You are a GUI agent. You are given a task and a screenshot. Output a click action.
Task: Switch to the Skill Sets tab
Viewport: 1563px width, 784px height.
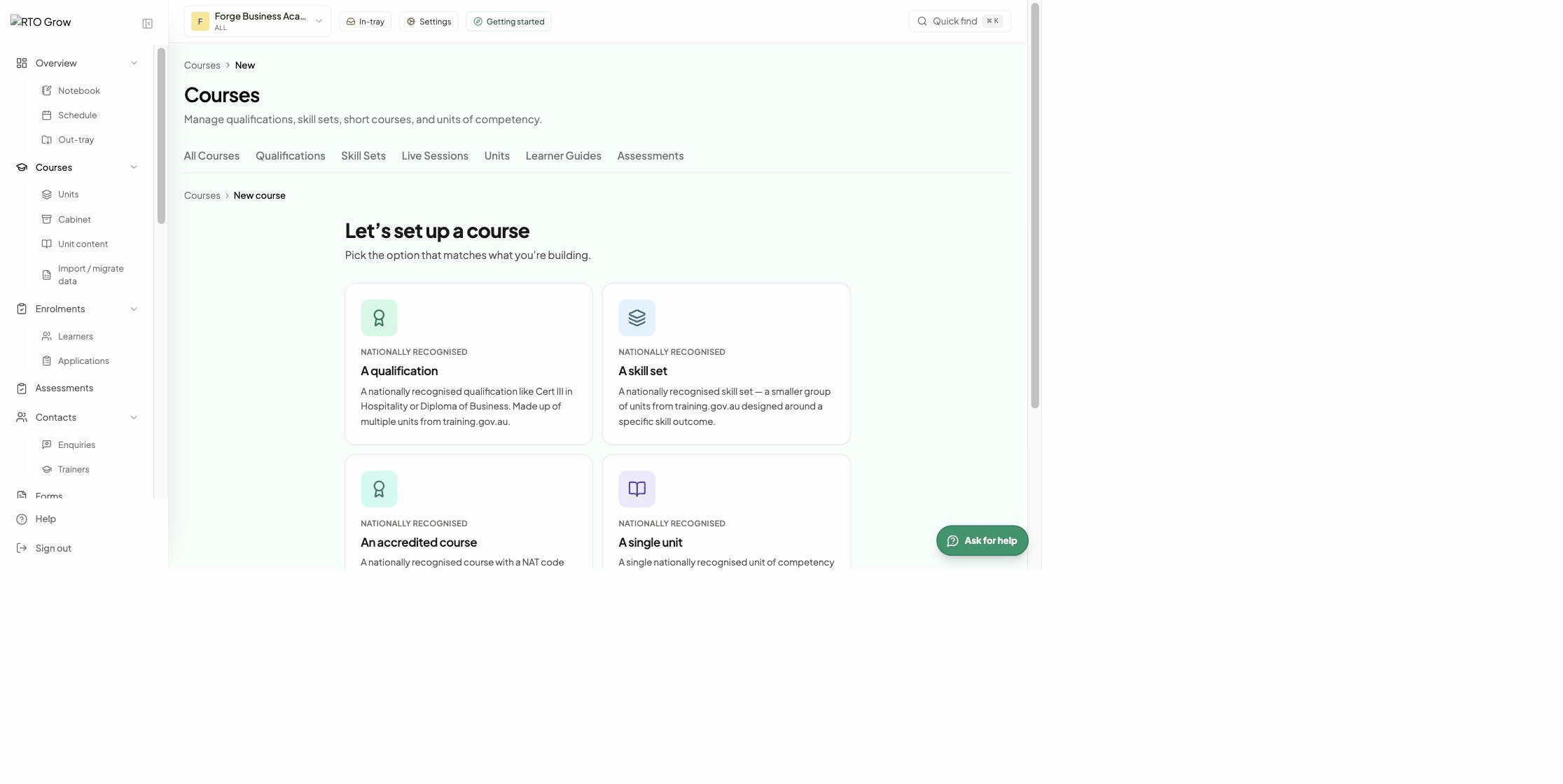click(x=363, y=156)
